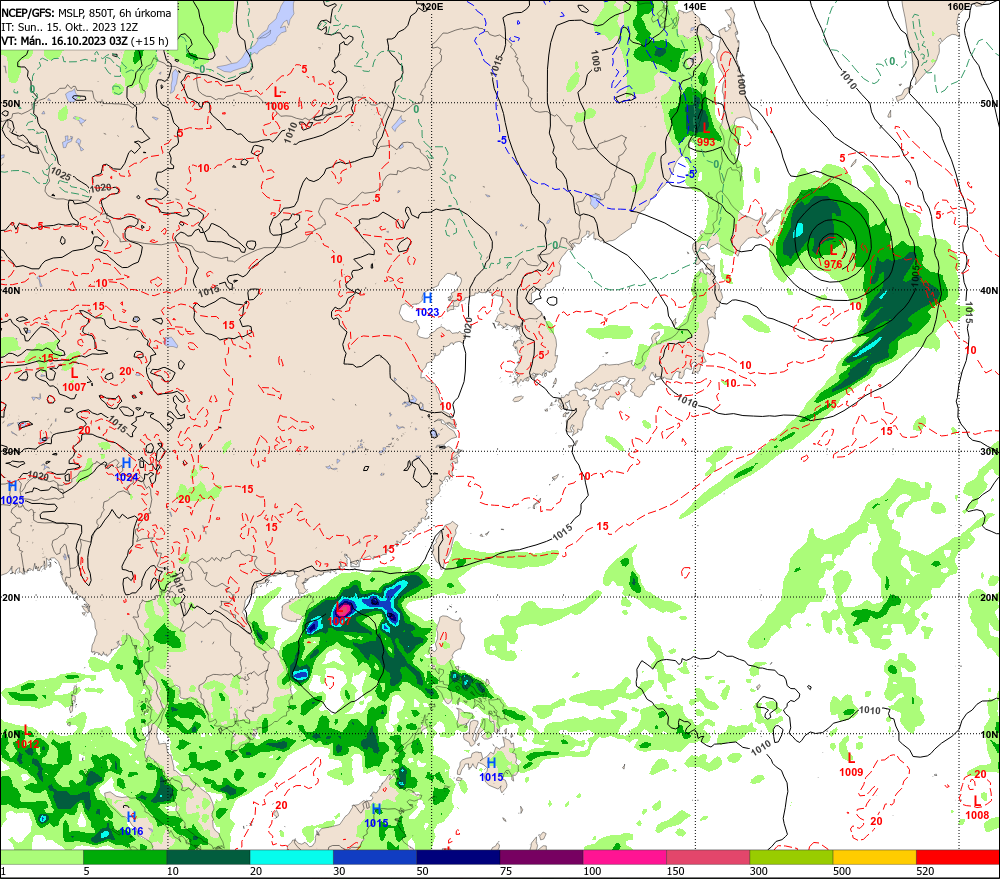This screenshot has height=879, width=1000.
Task: Choose the magenta 100–150 legend swatch
Action: click(x=625, y=857)
